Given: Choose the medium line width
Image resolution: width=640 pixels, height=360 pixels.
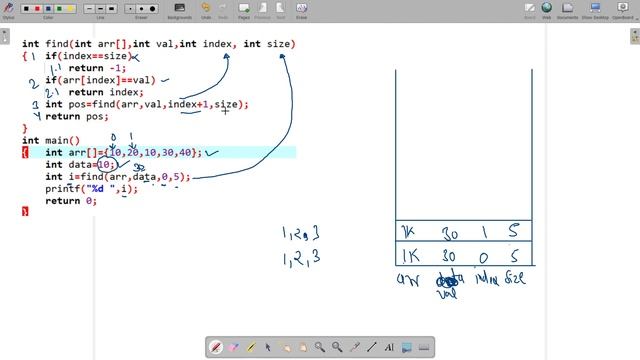Looking at the screenshot, I should [100, 9].
